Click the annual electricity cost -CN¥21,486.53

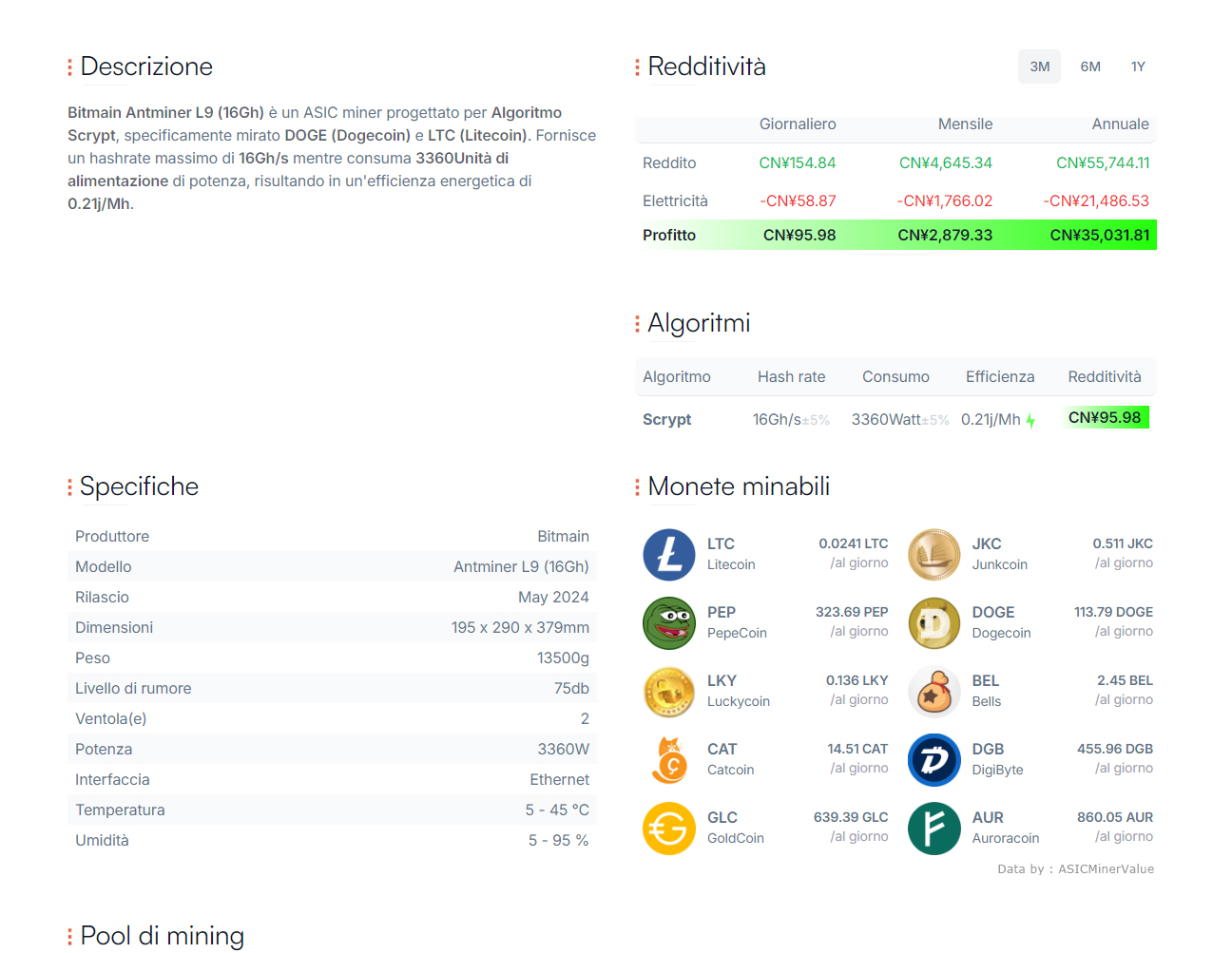point(1096,200)
